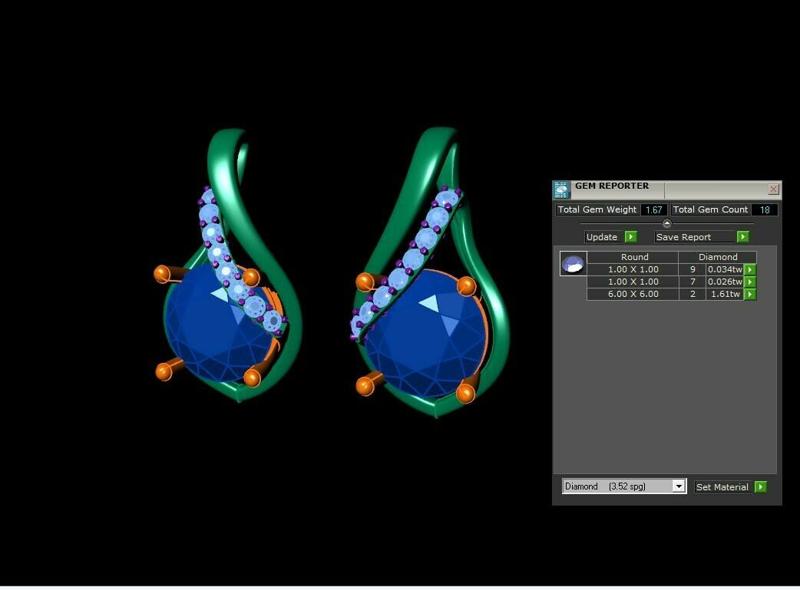The image size is (800, 590).
Task: Click the Diamond column header
Action: pos(717,257)
